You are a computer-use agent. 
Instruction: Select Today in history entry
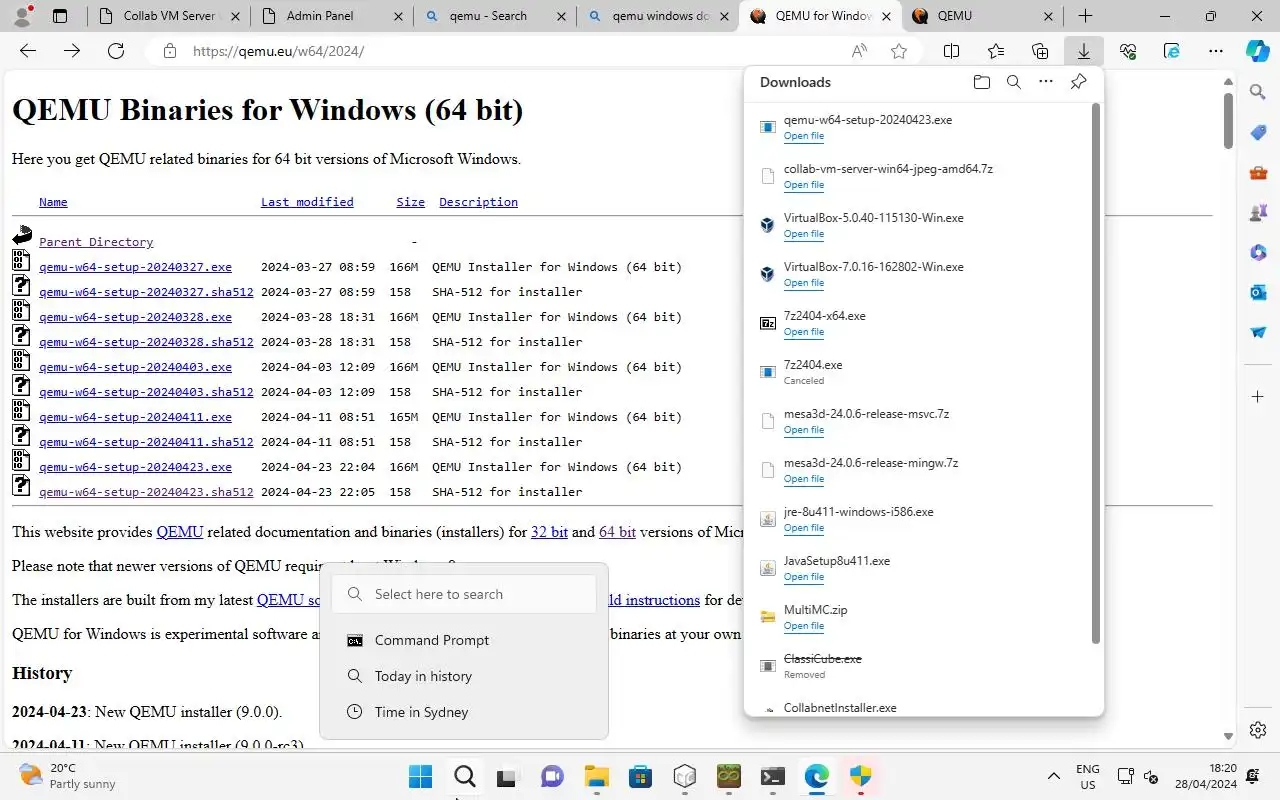pyautogui.click(x=463, y=676)
